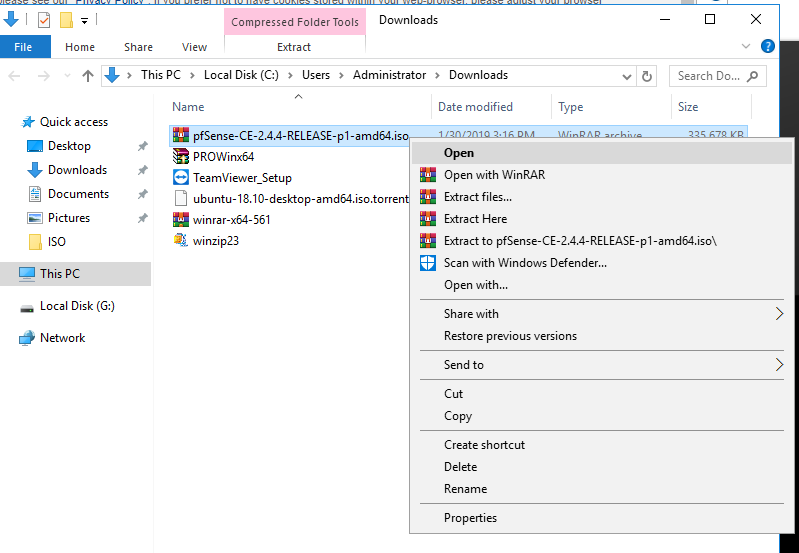
Task: Expand the Share with submenu arrow
Action: point(779,313)
